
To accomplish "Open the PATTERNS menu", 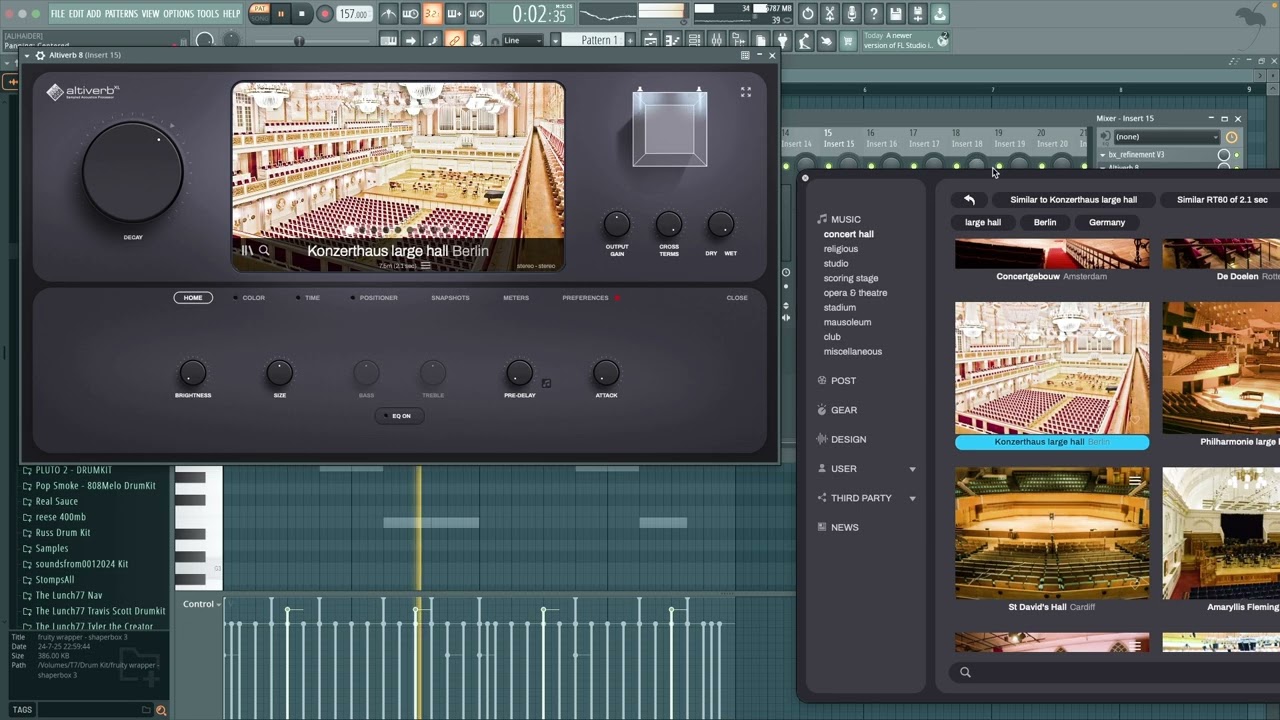I will pyautogui.click(x=121, y=14).
